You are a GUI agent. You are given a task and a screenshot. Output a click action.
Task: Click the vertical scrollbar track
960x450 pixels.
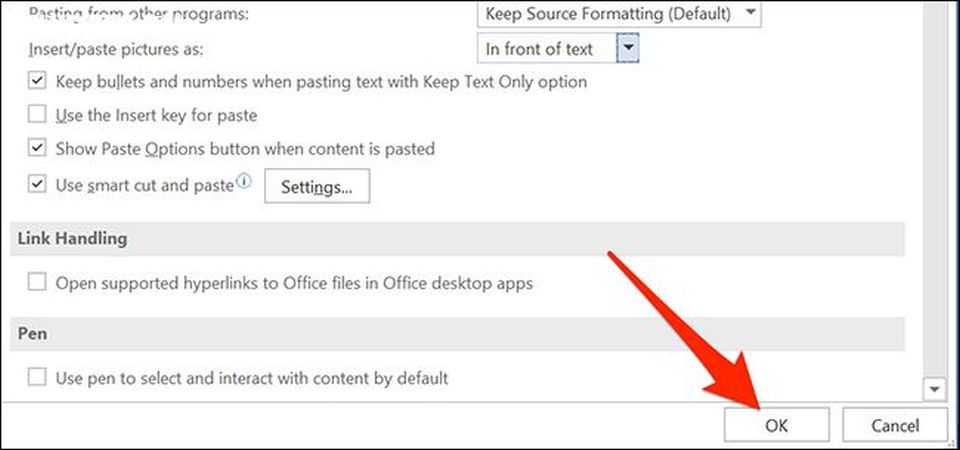point(937,200)
